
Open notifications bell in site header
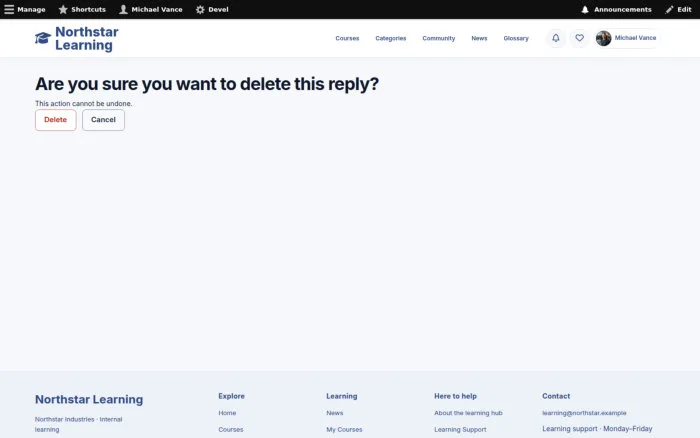[x=556, y=38]
